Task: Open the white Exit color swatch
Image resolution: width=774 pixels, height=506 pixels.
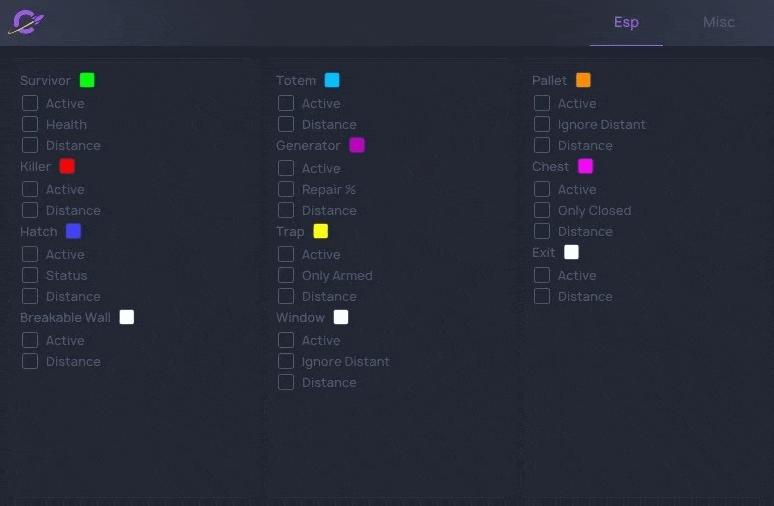Action: pyautogui.click(x=572, y=252)
